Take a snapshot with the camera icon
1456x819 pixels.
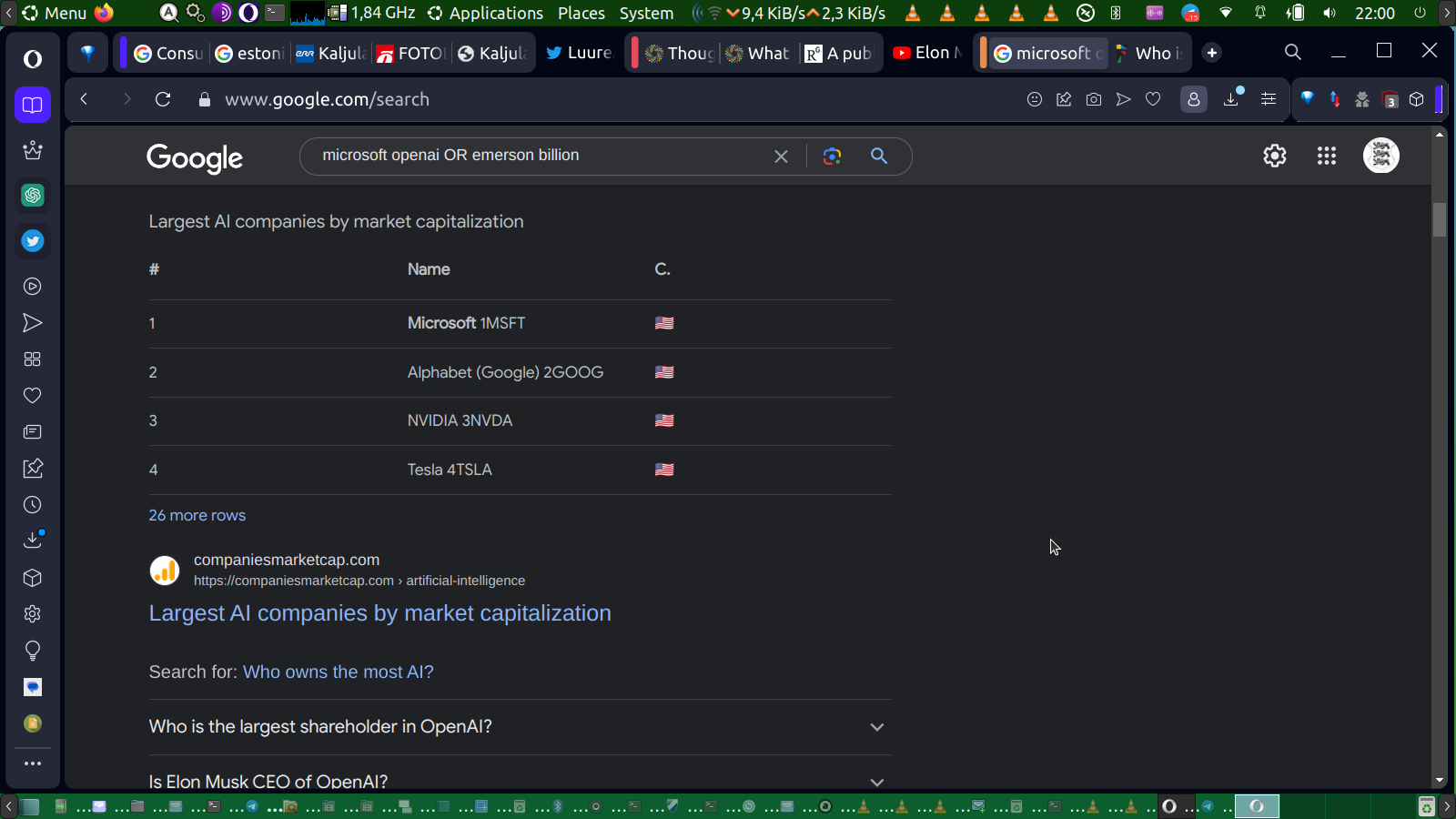pyautogui.click(x=1094, y=99)
